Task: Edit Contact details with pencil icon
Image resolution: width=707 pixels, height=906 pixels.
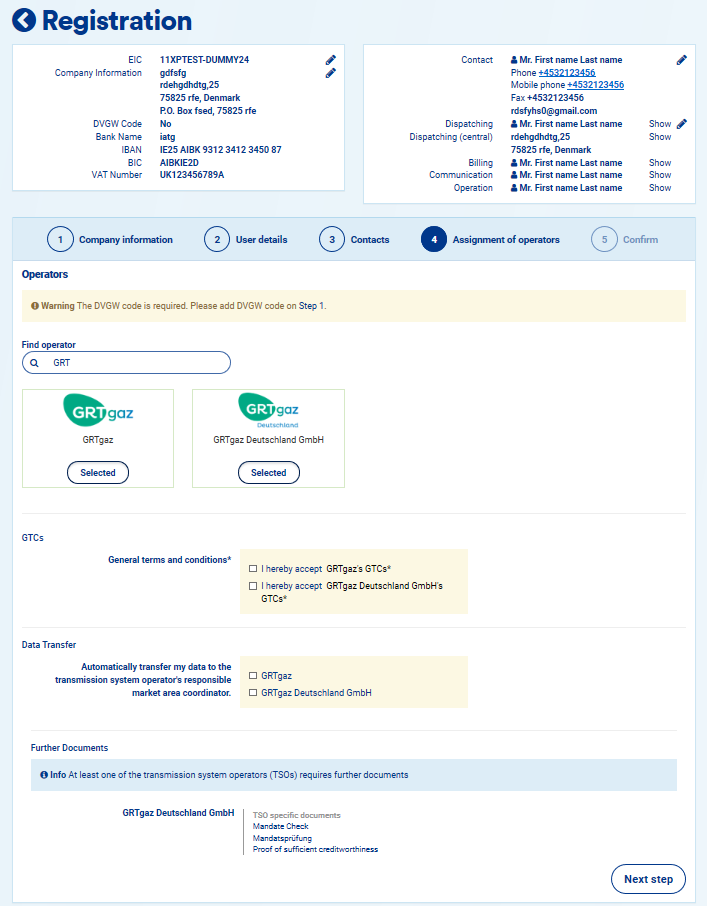Action: pos(682,60)
